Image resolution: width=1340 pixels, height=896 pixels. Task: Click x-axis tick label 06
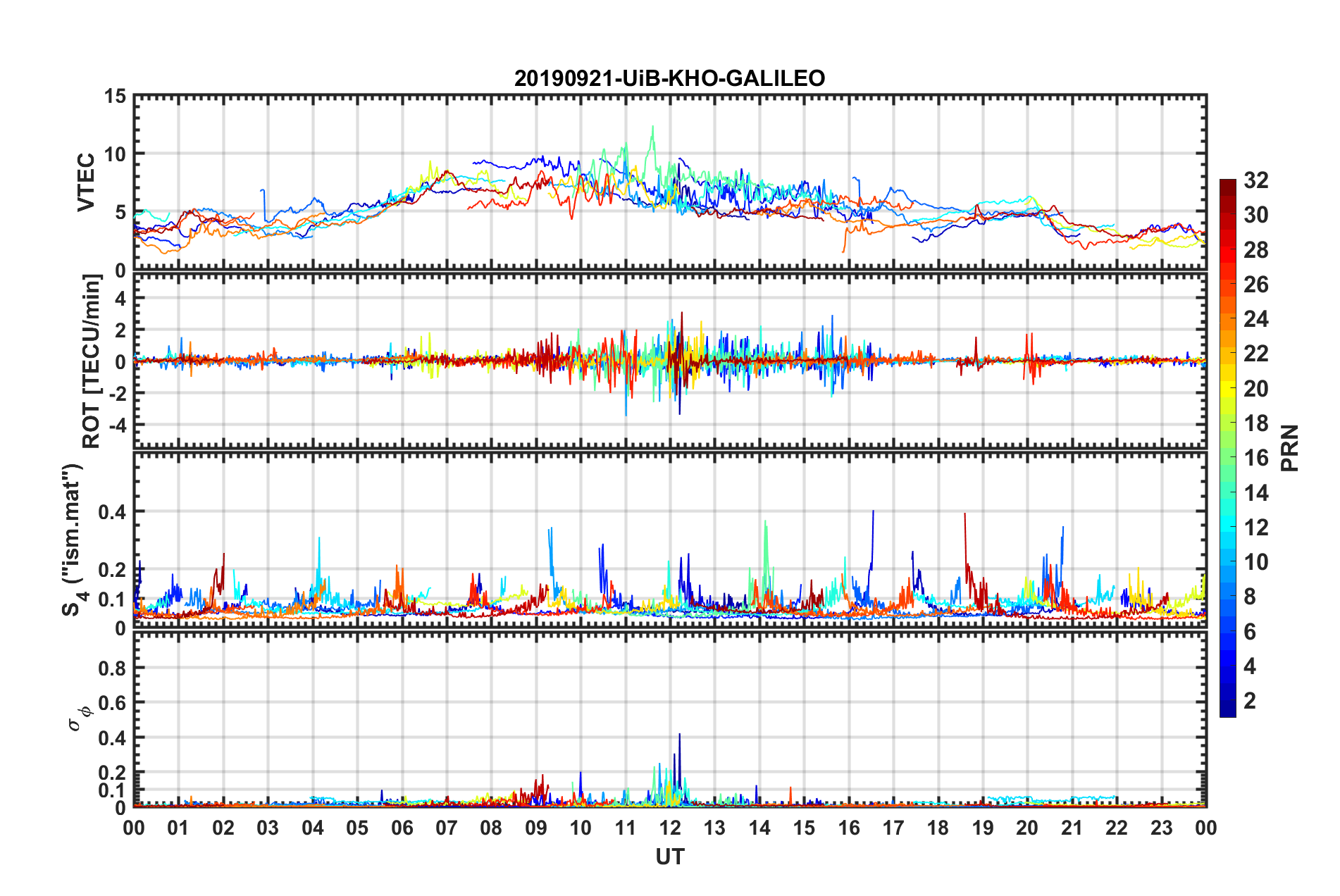pyautogui.click(x=402, y=828)
